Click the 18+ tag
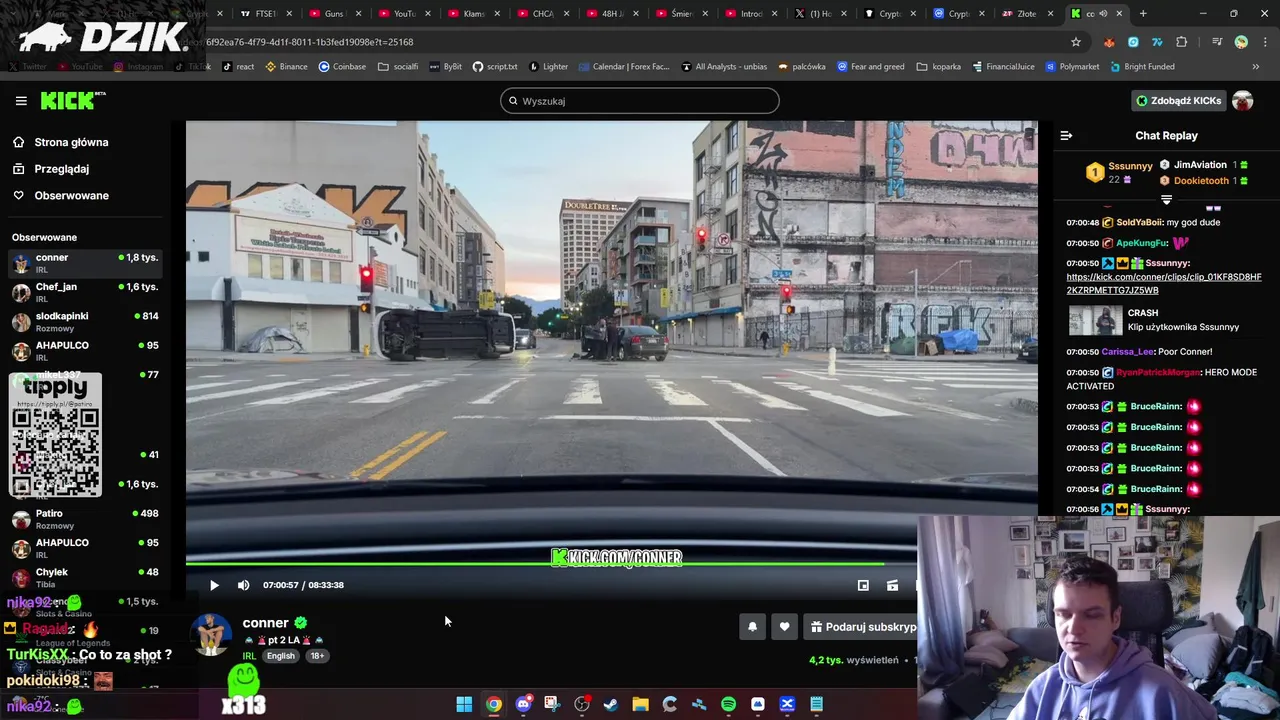The image size is (1280, 720). pyautogui.click(x=317, y=656)
